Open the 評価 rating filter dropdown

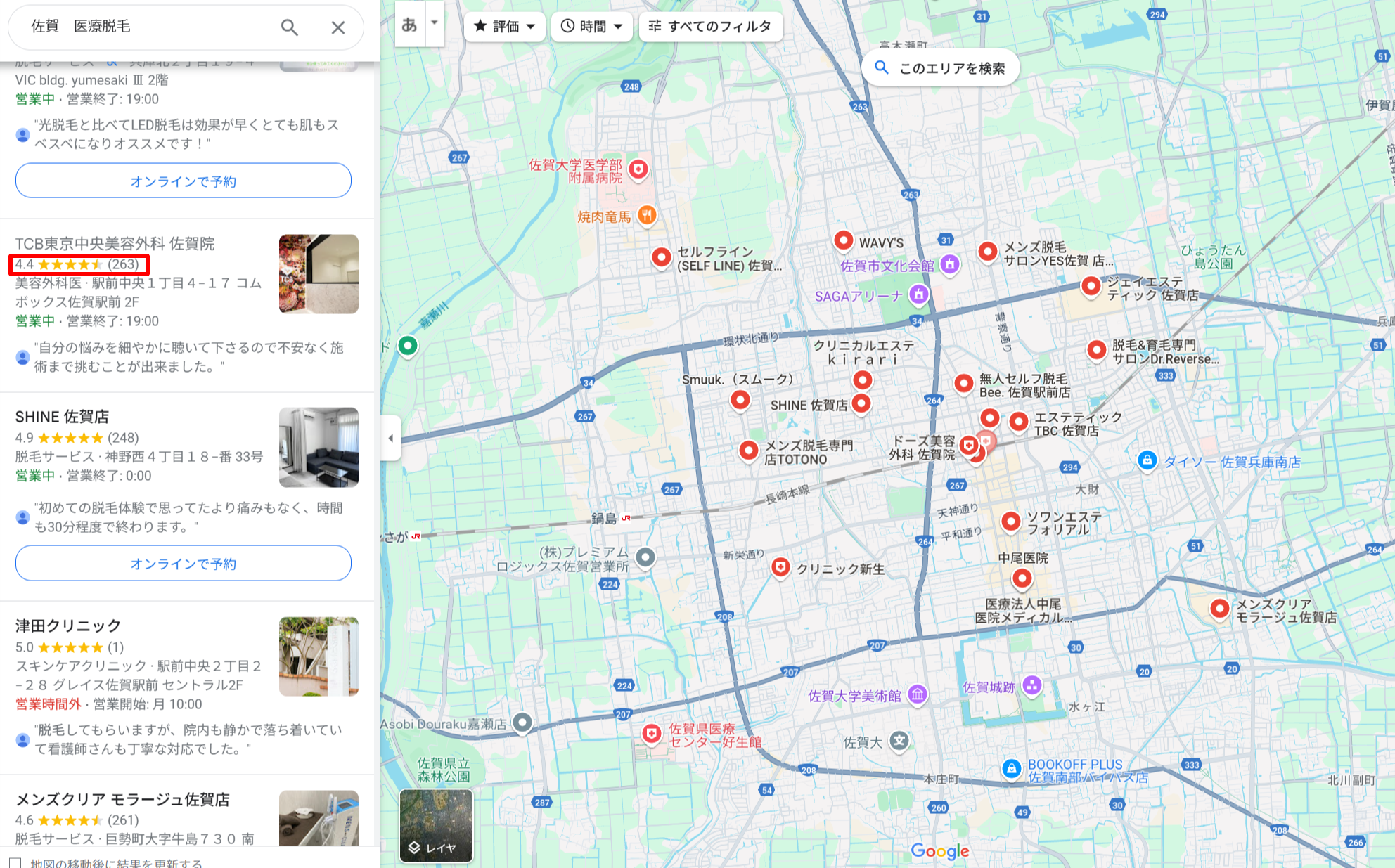click(504, 27)
